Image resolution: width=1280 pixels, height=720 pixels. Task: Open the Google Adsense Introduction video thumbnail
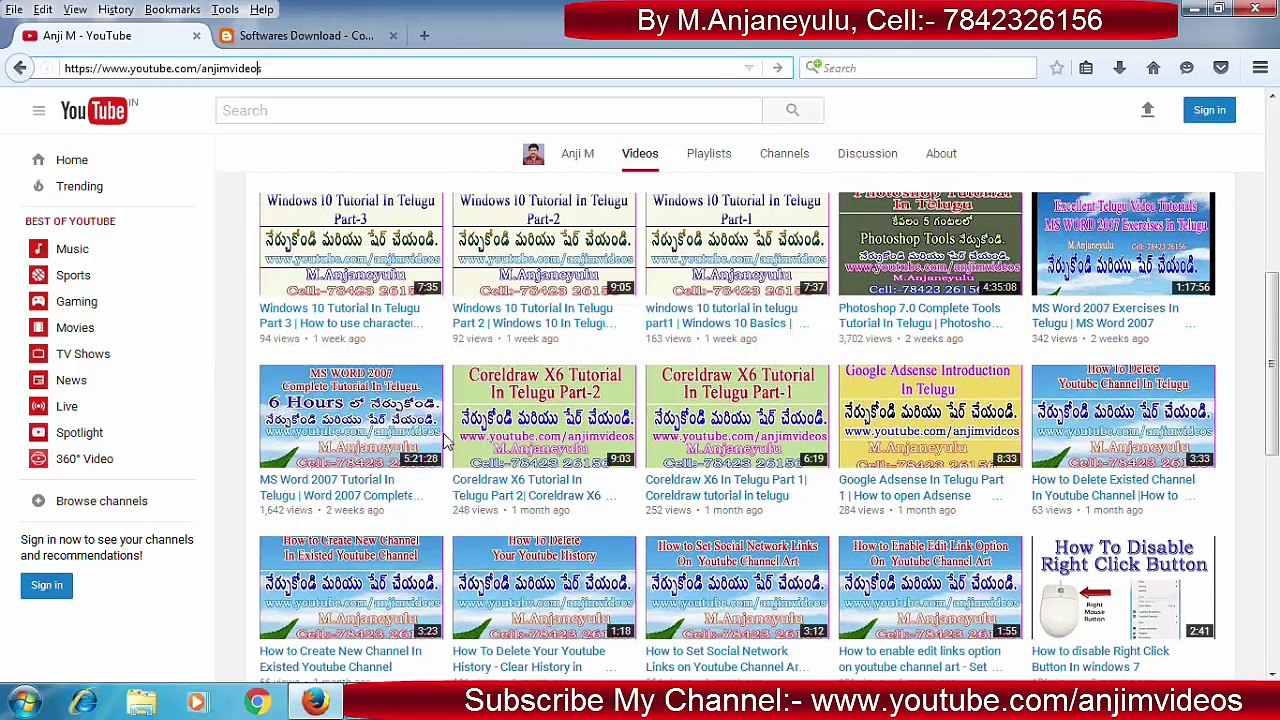(x=930, y=416)
